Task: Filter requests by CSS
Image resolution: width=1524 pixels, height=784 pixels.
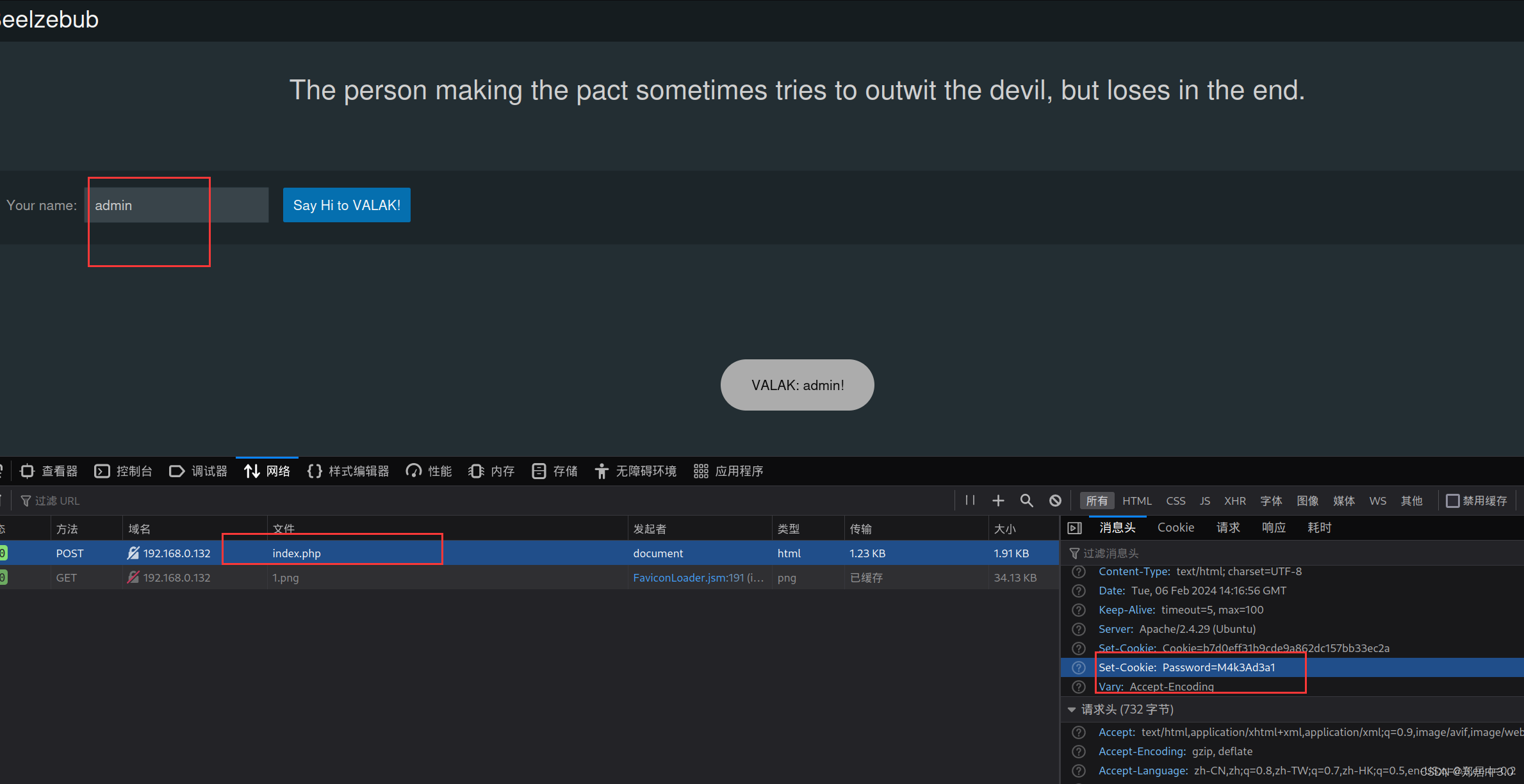Action: click(1176, 501)
